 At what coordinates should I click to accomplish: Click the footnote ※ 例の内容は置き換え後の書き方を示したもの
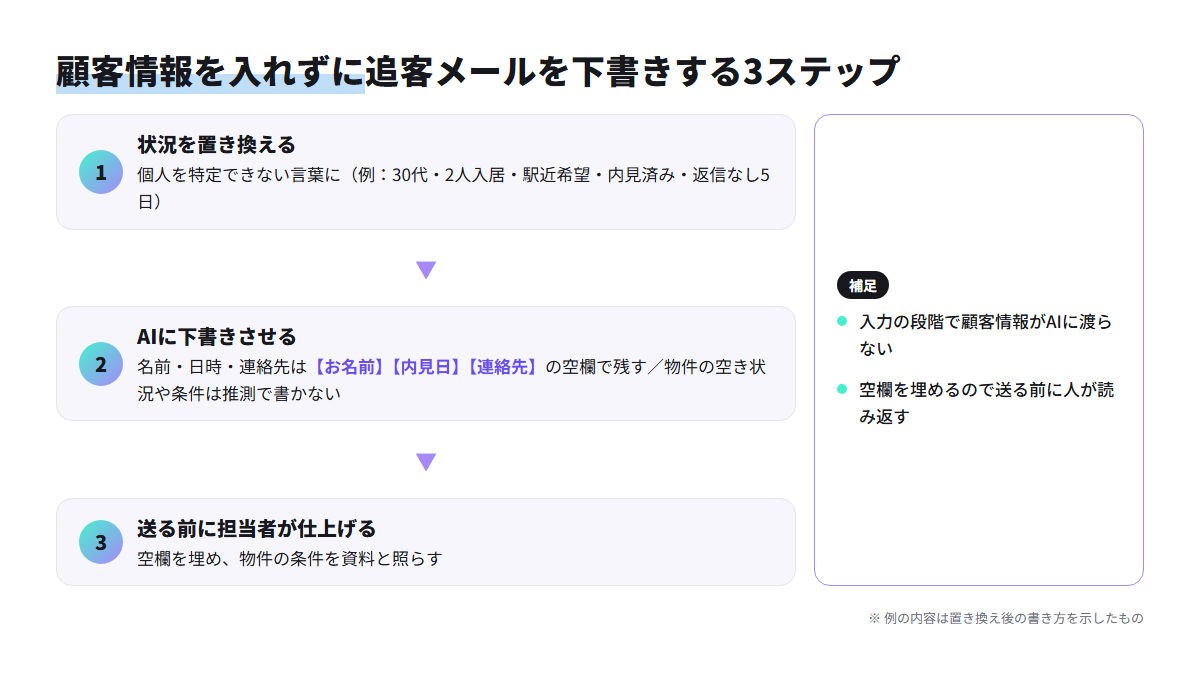tap(1006, 618)
